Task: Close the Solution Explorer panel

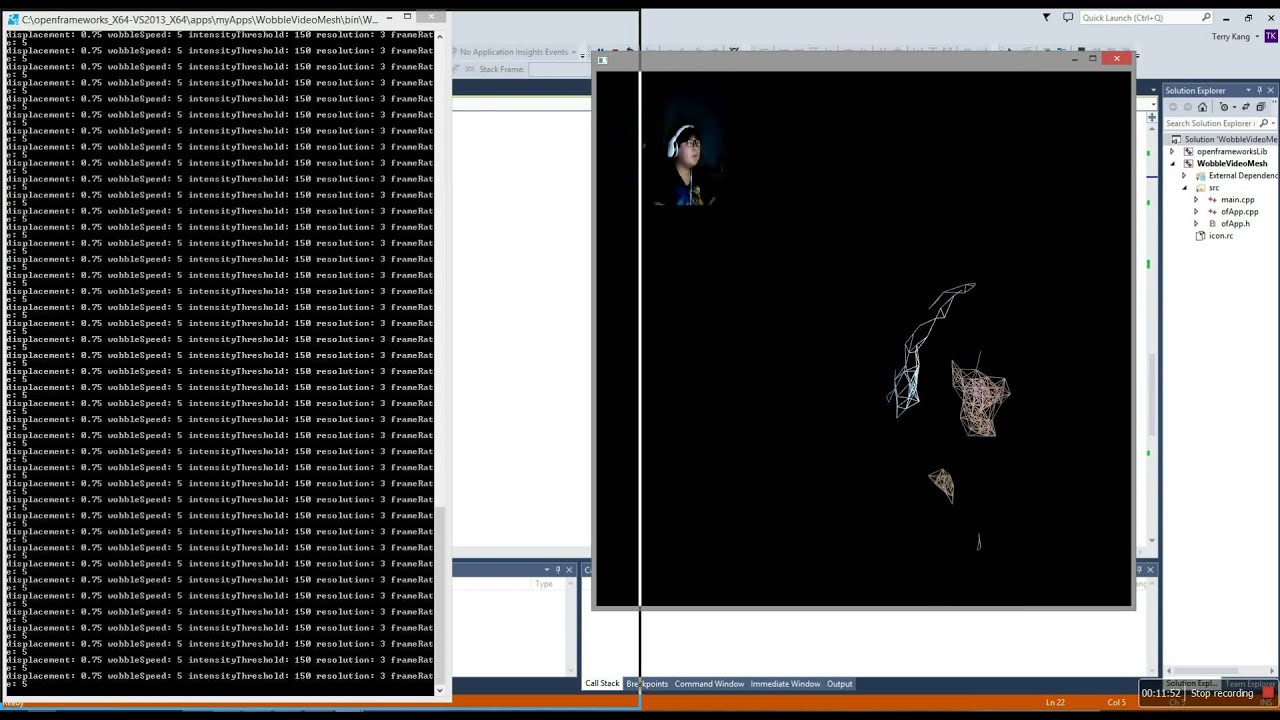Action: (1270, 90)
